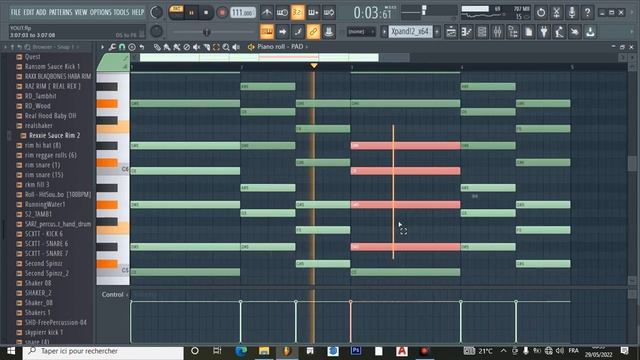This screenshot has height=360, width=640.
Task: Toggle the PAT/SONG mode switch
Action: click(176, 12)
